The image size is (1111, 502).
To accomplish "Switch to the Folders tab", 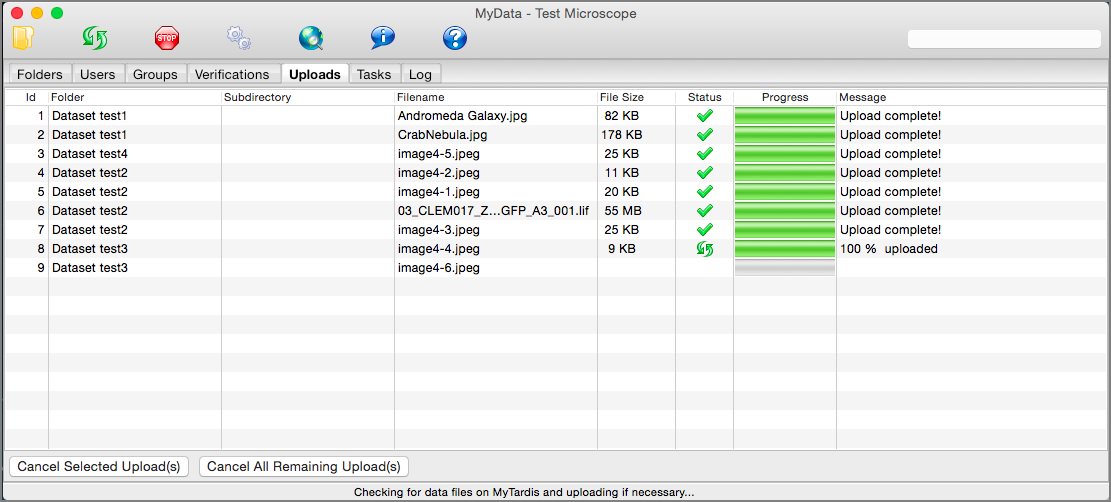I will point(40,74).
